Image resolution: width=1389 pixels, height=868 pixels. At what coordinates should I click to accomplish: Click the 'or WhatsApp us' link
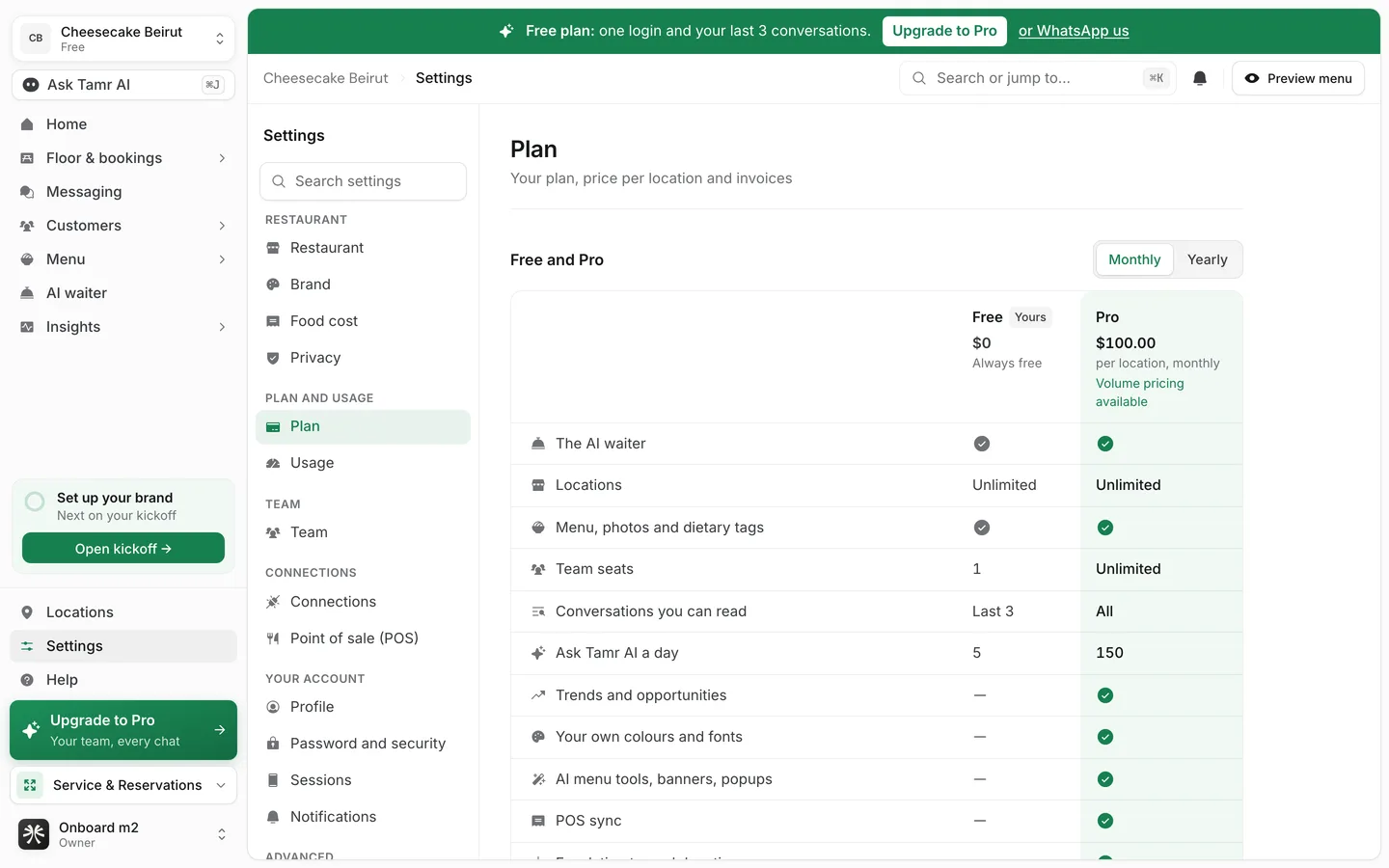pos(1074,31)
